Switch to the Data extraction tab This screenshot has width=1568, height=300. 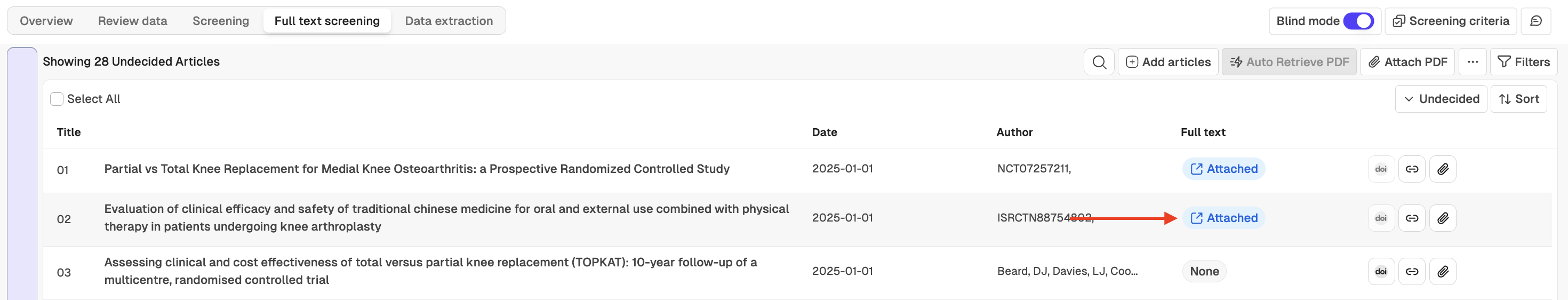click(x=449, y=21)
